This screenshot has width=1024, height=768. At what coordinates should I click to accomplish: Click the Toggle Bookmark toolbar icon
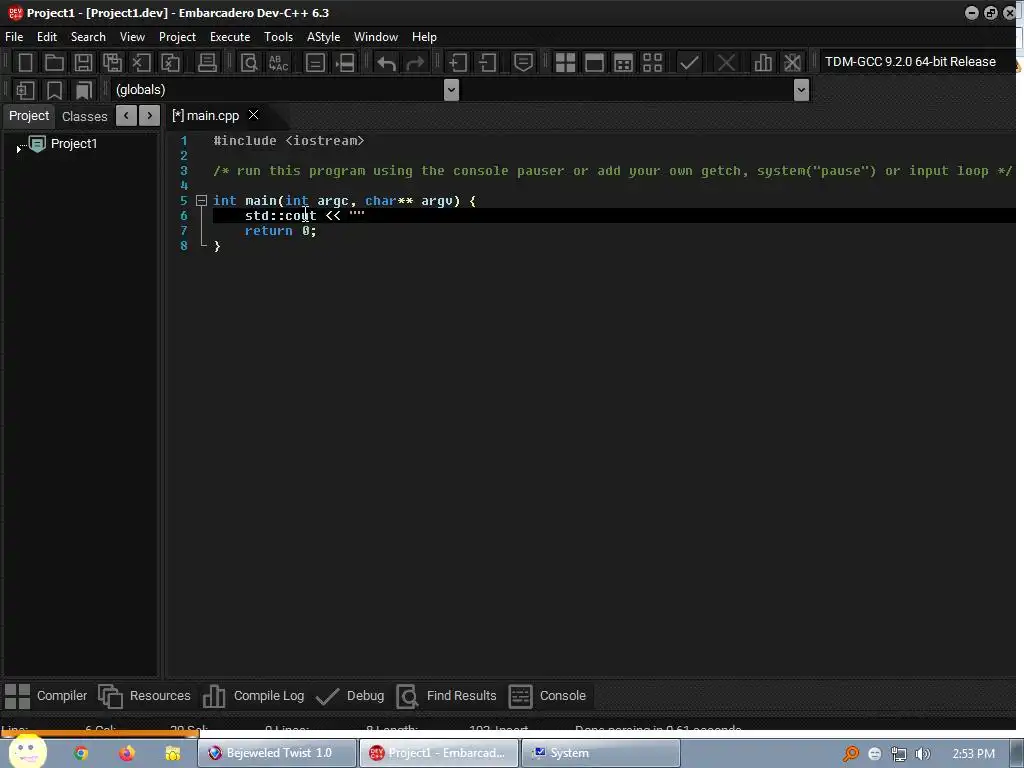tap(54, 90)
